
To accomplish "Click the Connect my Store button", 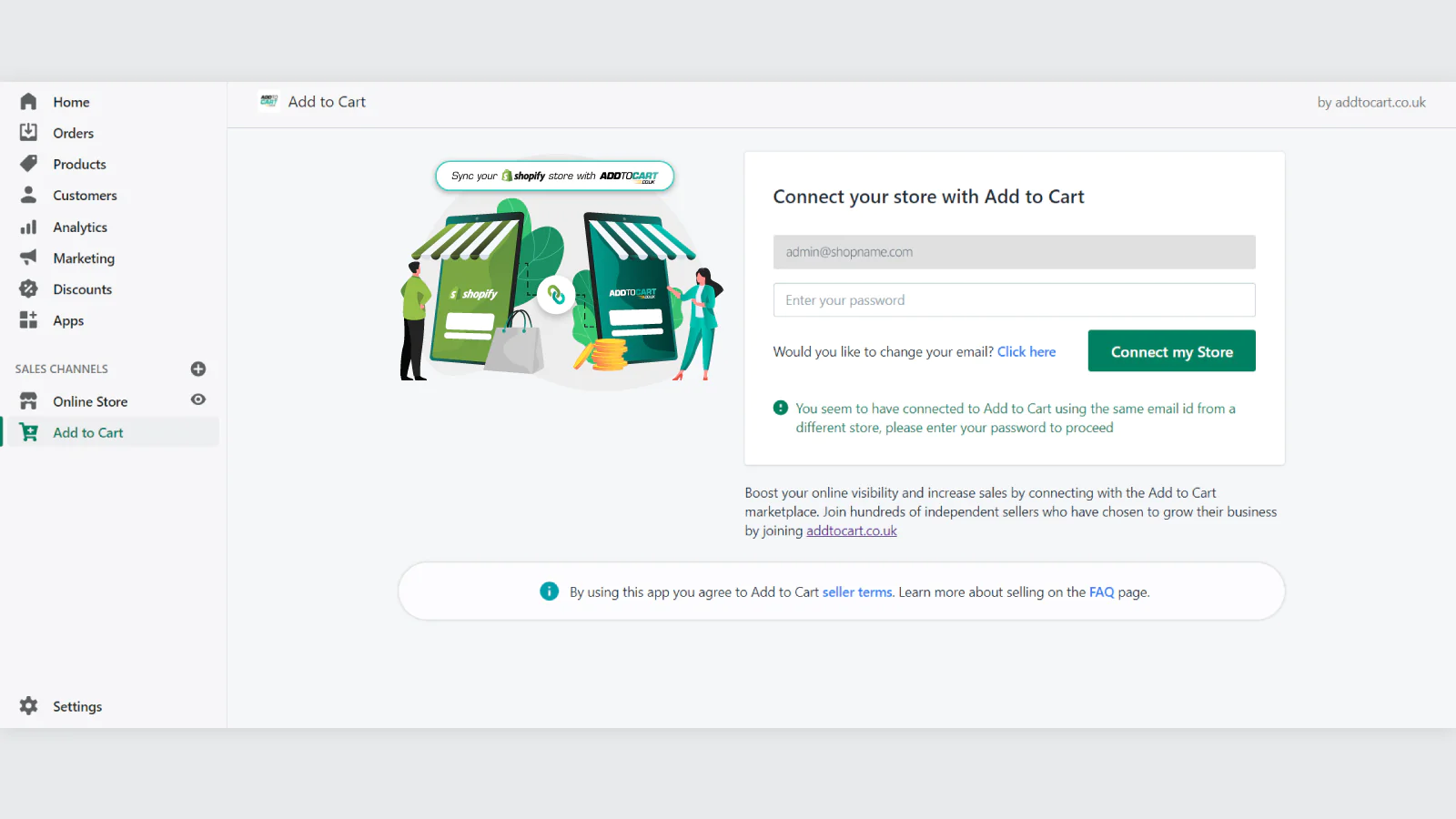I will (x=1171, y=351).
